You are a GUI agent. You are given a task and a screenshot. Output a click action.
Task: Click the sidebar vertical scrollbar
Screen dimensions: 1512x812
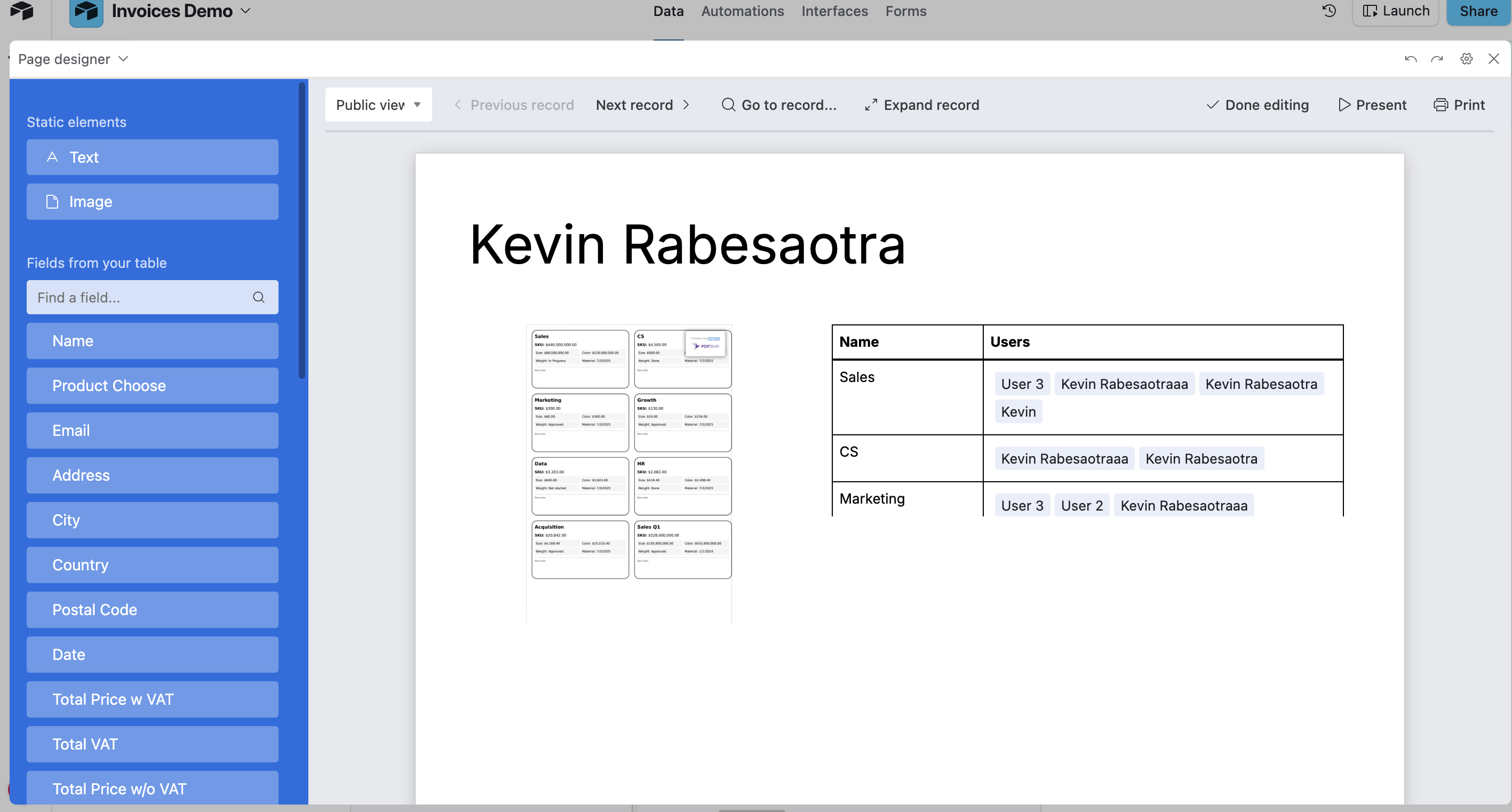pos(303,230)
